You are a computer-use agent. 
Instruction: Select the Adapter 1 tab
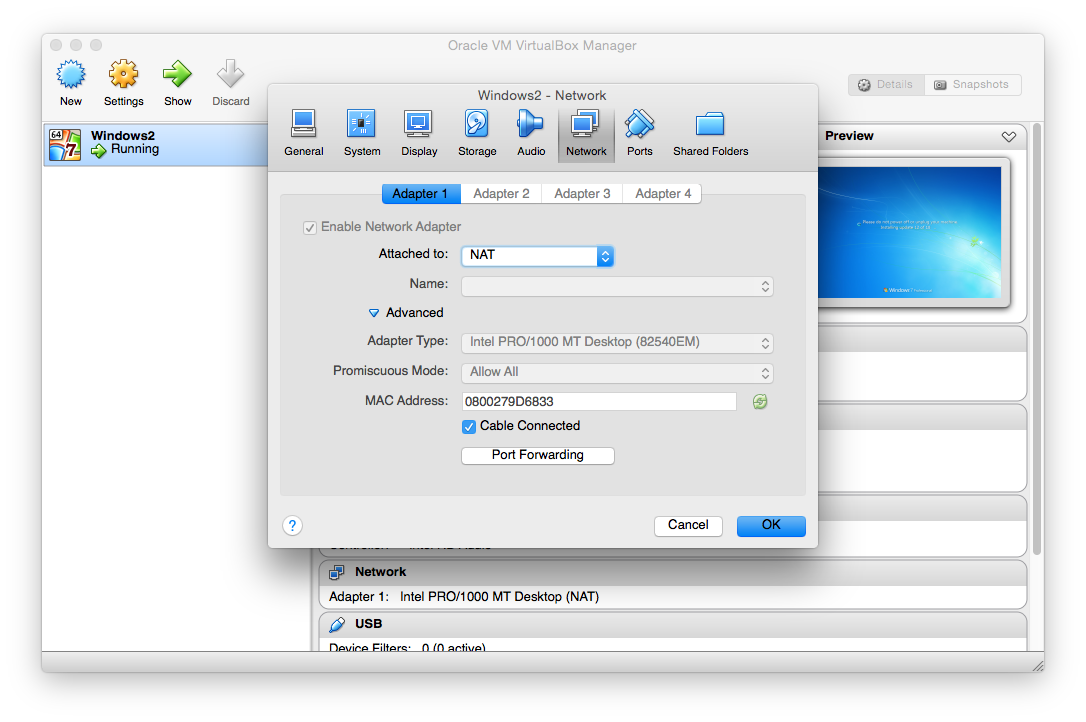tap(420, 194)
